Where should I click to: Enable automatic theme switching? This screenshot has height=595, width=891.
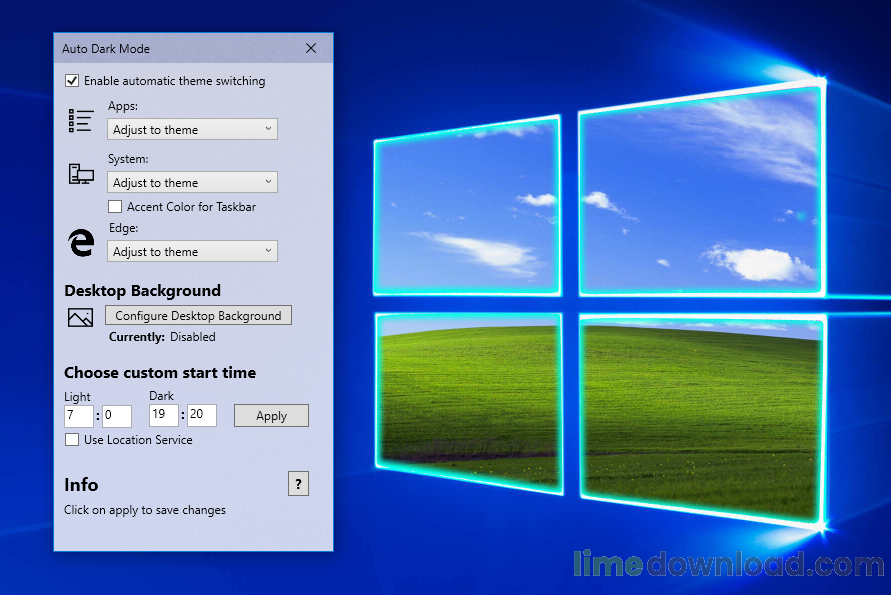tap(71, 80)
